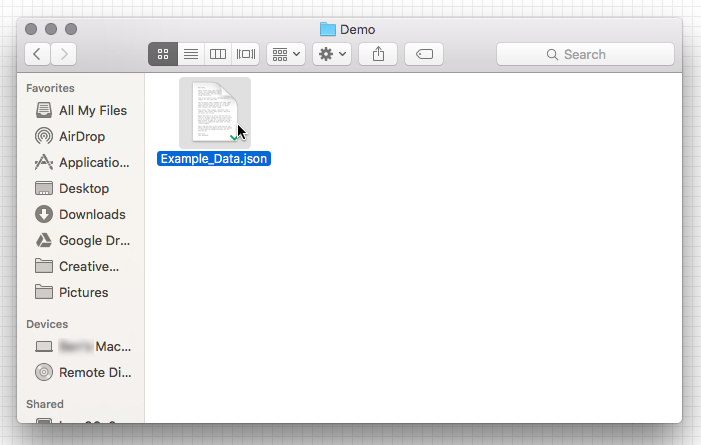The image size is (701, 445).
Task: Switch to column view mode
Action: coord(218,54)
